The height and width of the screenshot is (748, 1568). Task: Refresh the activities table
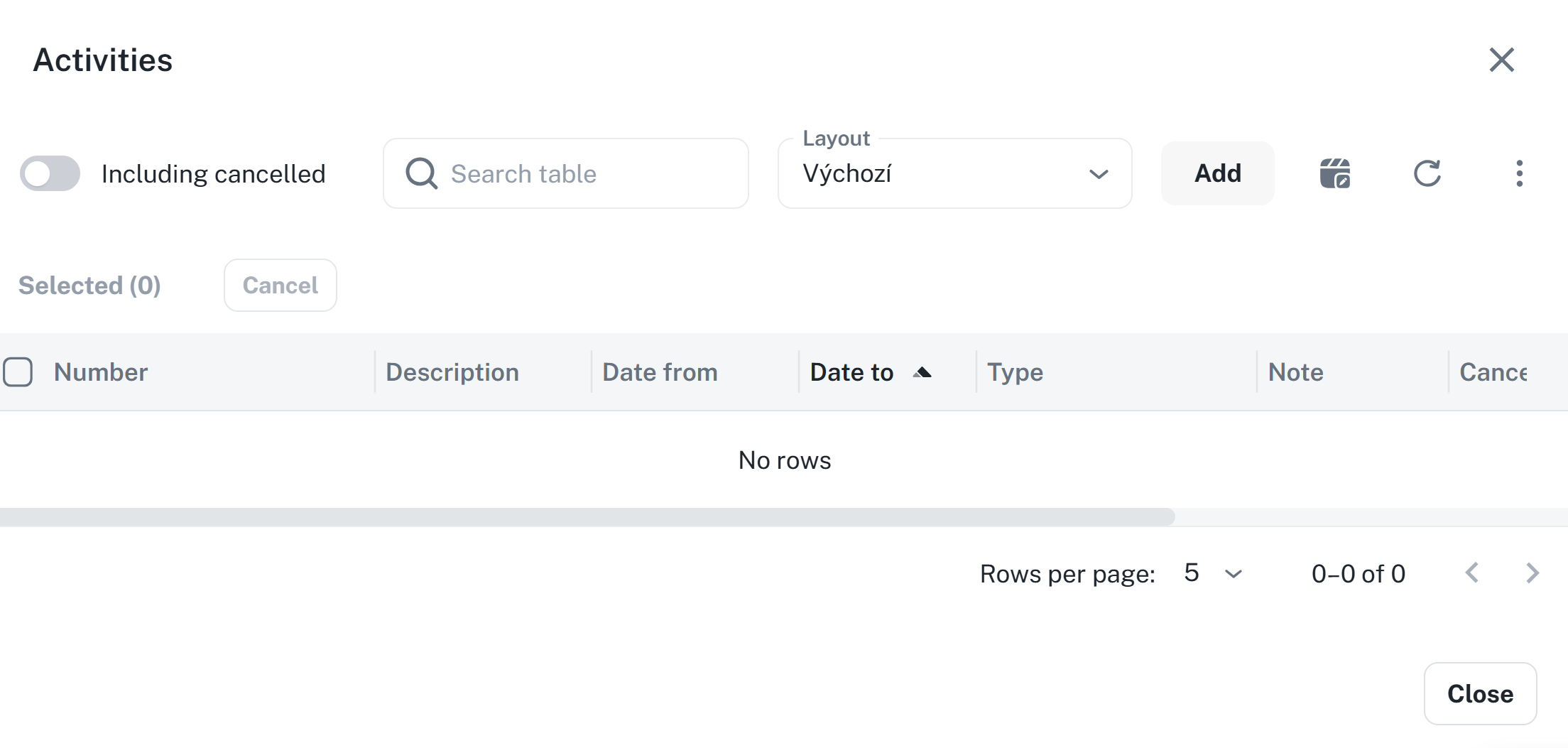tap(1427, 173)
